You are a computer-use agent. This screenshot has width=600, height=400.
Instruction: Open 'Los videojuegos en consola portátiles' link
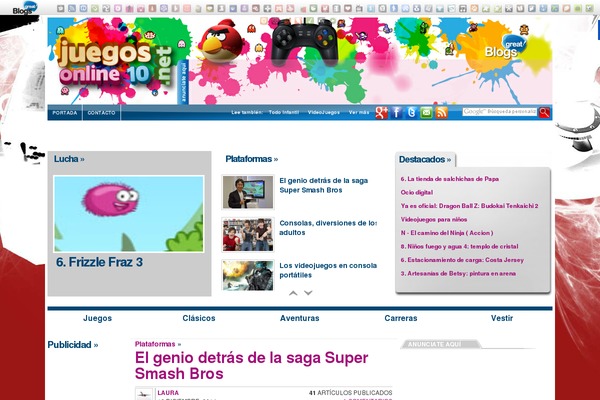[328, 270]
